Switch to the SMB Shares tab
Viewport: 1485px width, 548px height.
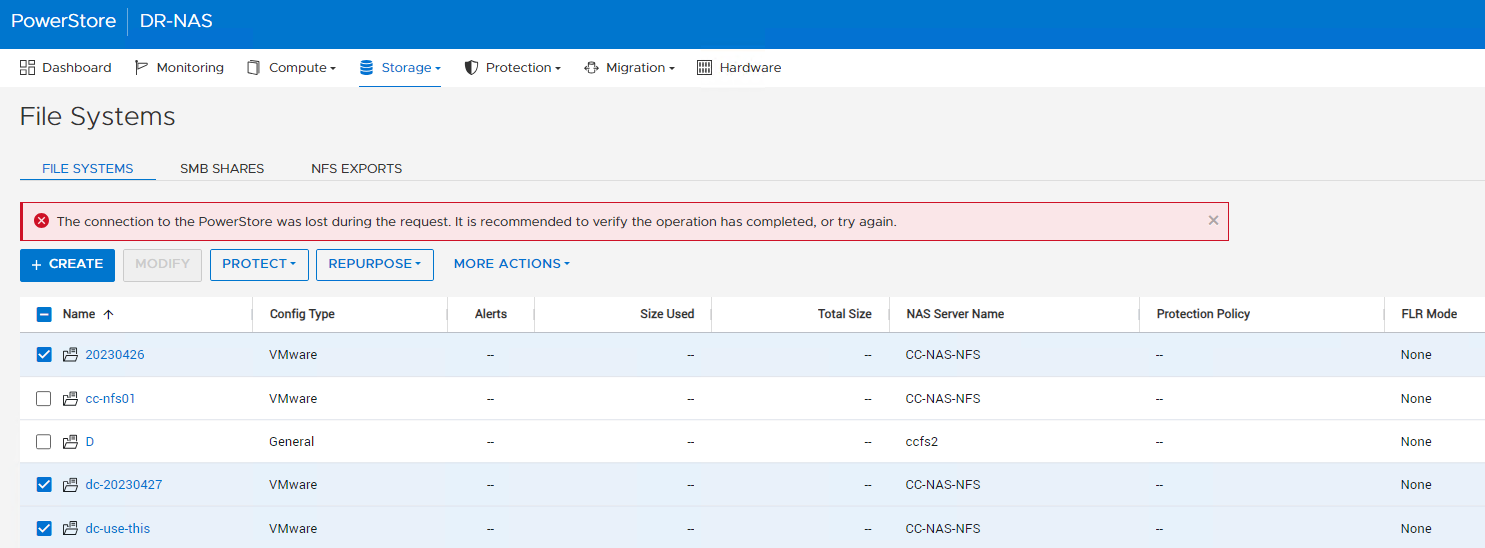pos(222,169)
